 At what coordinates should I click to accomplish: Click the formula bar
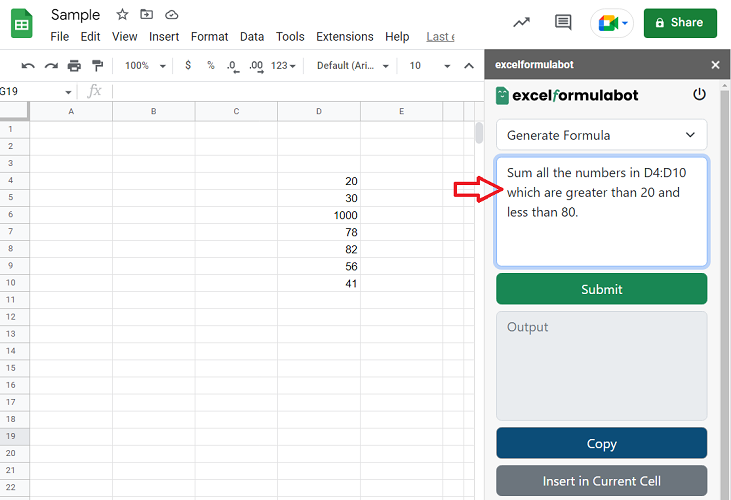pos(296,91)
